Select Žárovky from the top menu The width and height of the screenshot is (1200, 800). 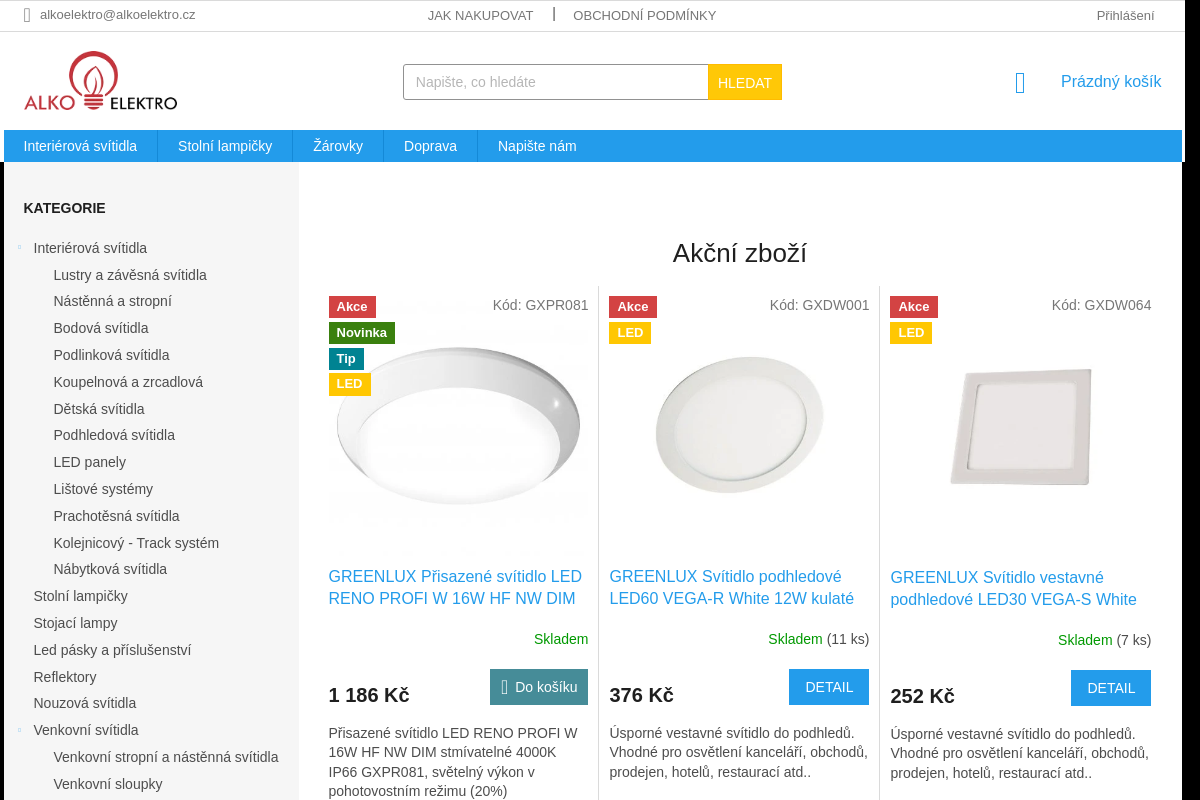coord(338,146)
